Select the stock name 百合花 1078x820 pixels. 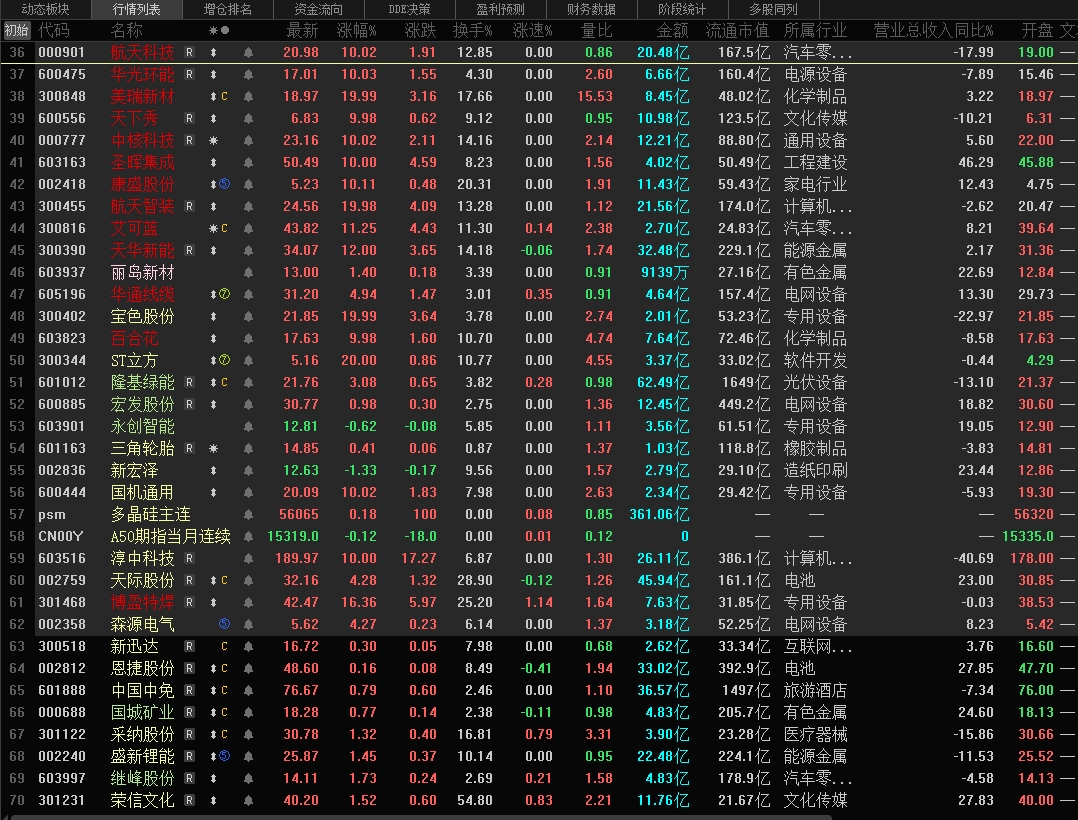pos(135,338)
